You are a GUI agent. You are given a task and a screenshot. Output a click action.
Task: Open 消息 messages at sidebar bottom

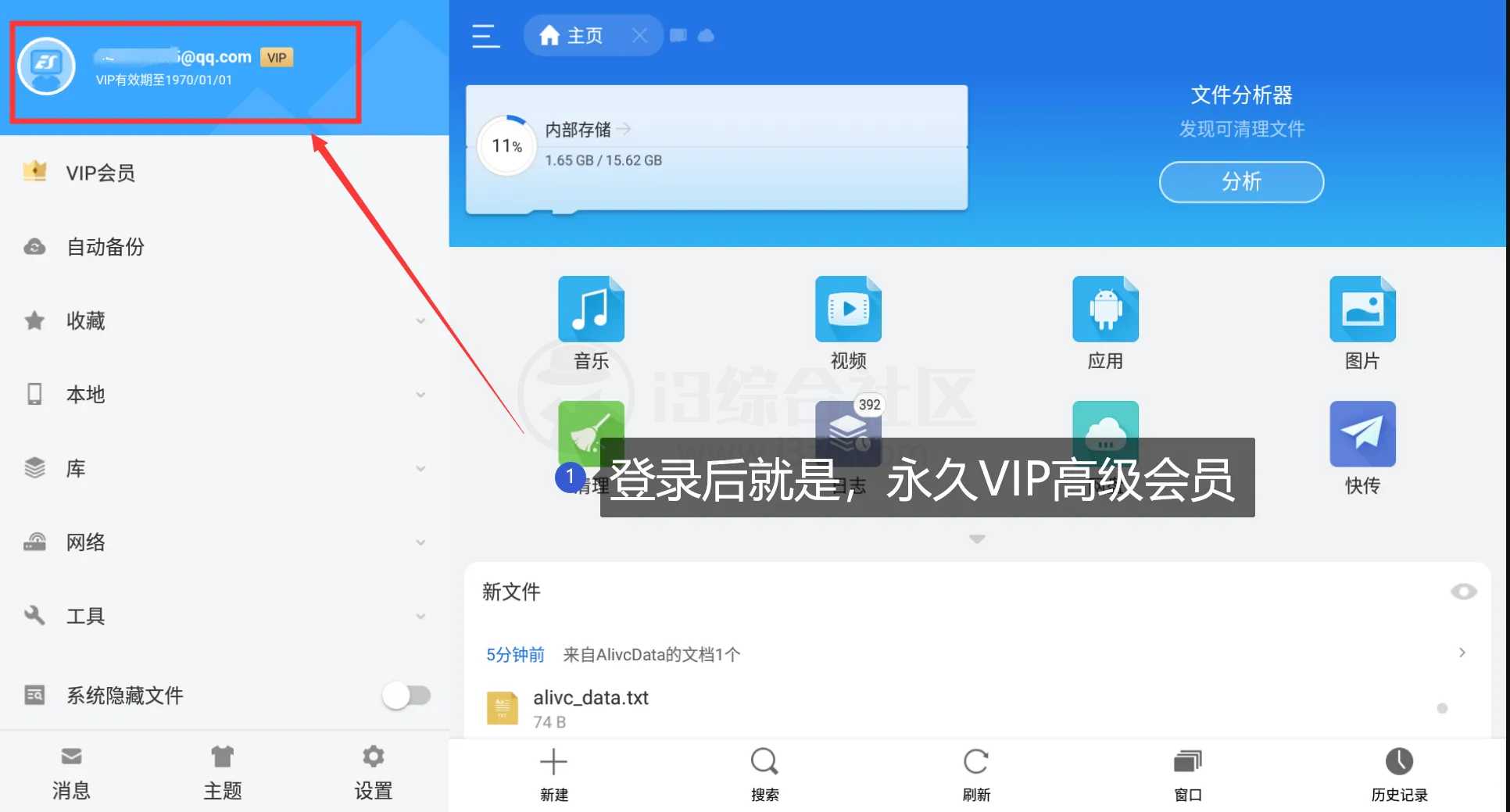pos(71,773)
